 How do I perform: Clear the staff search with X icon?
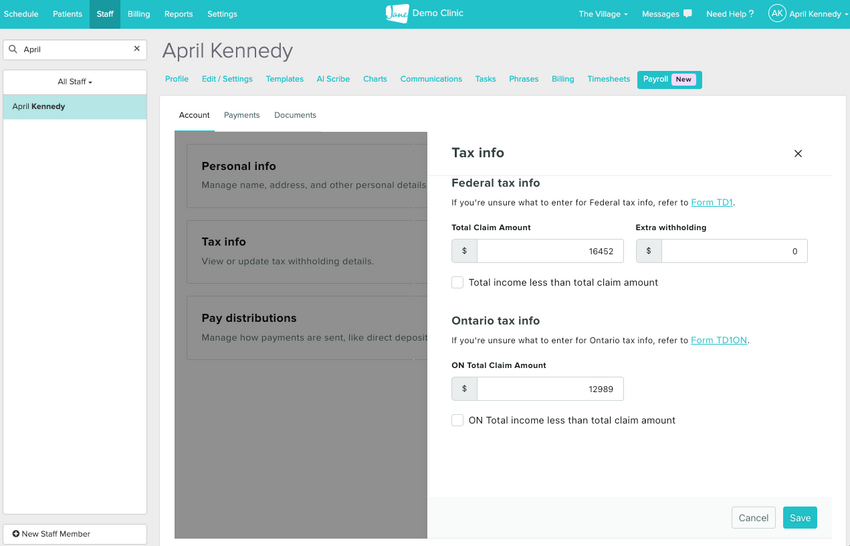tap(137, 49)
